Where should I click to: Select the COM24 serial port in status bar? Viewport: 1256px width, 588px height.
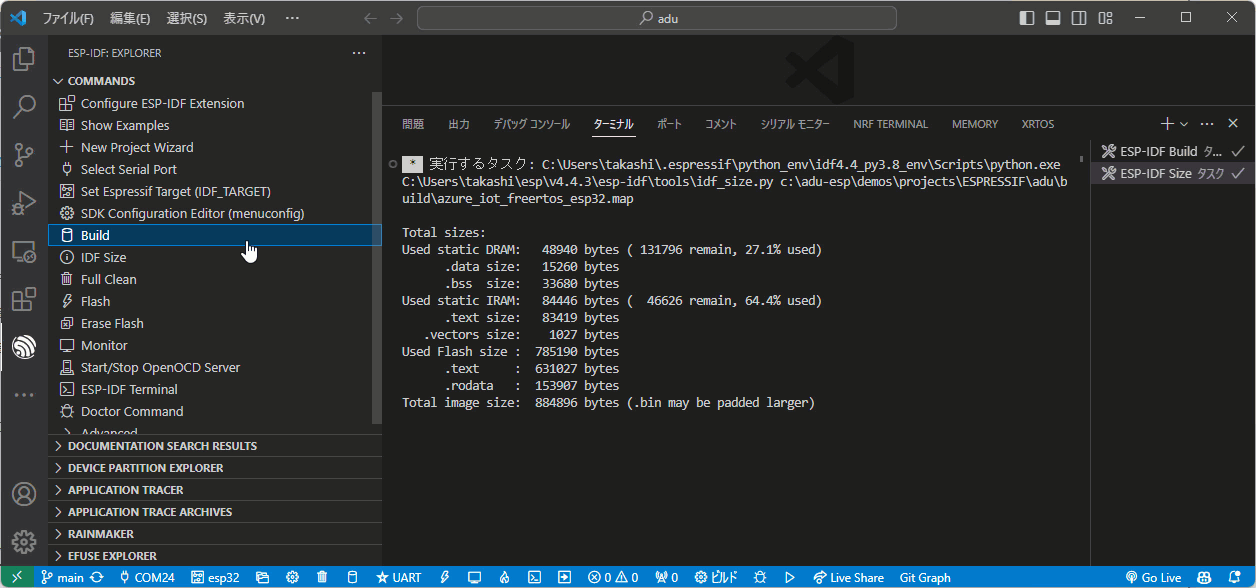click(x=148, y=577)
